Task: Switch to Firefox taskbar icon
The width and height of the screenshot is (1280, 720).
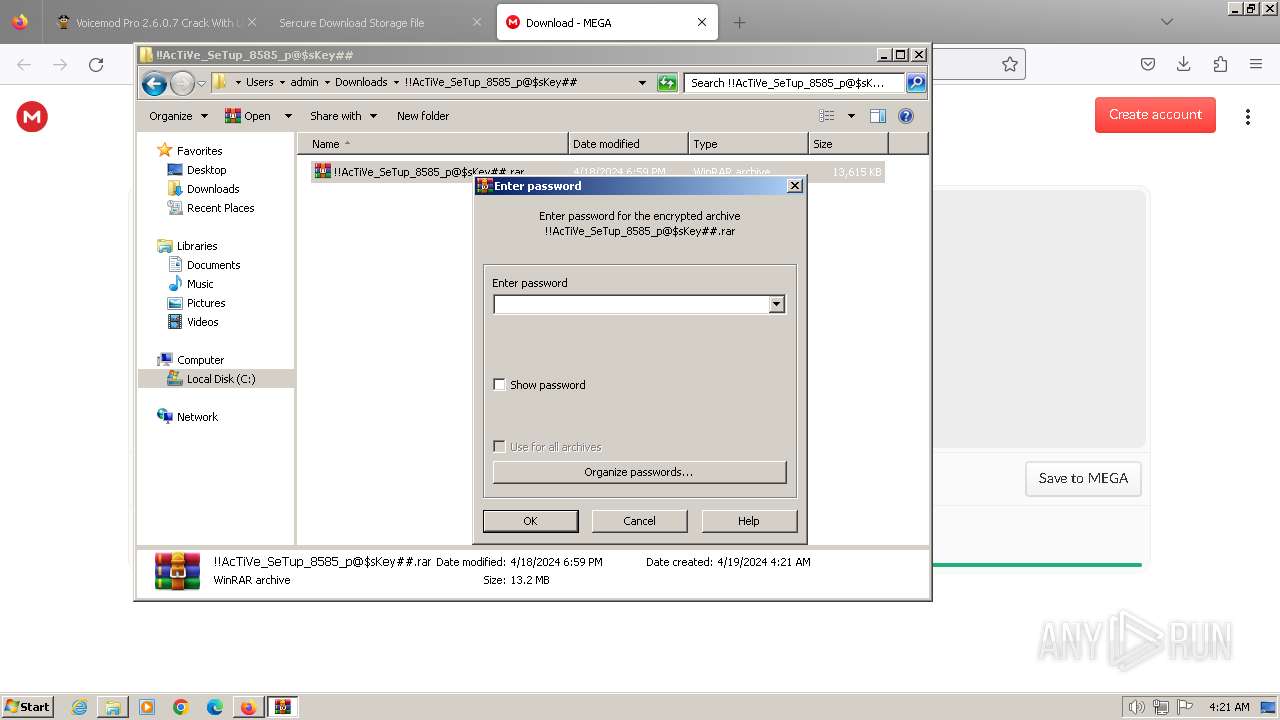Action: pos(248,707)
